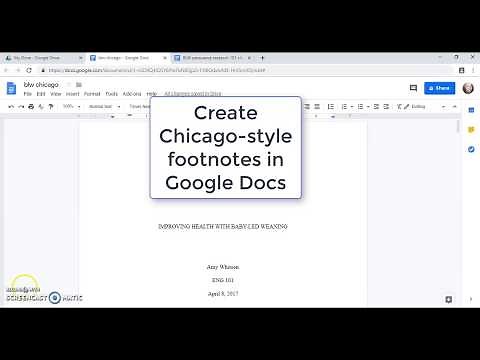Open Tasks in side panel
This screenshot has height=360, width=480.
(471, 149)
